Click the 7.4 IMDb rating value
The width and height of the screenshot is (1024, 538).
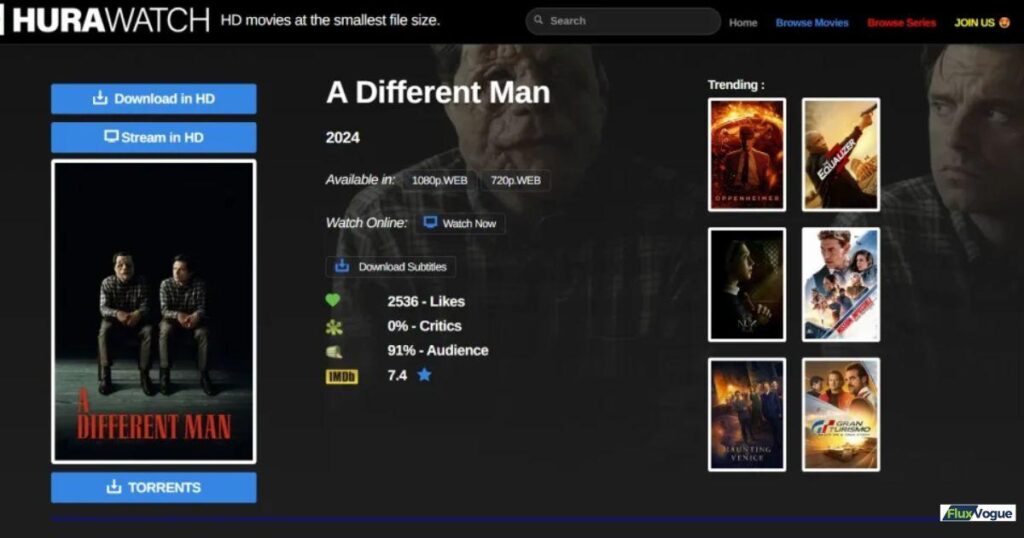397,375
